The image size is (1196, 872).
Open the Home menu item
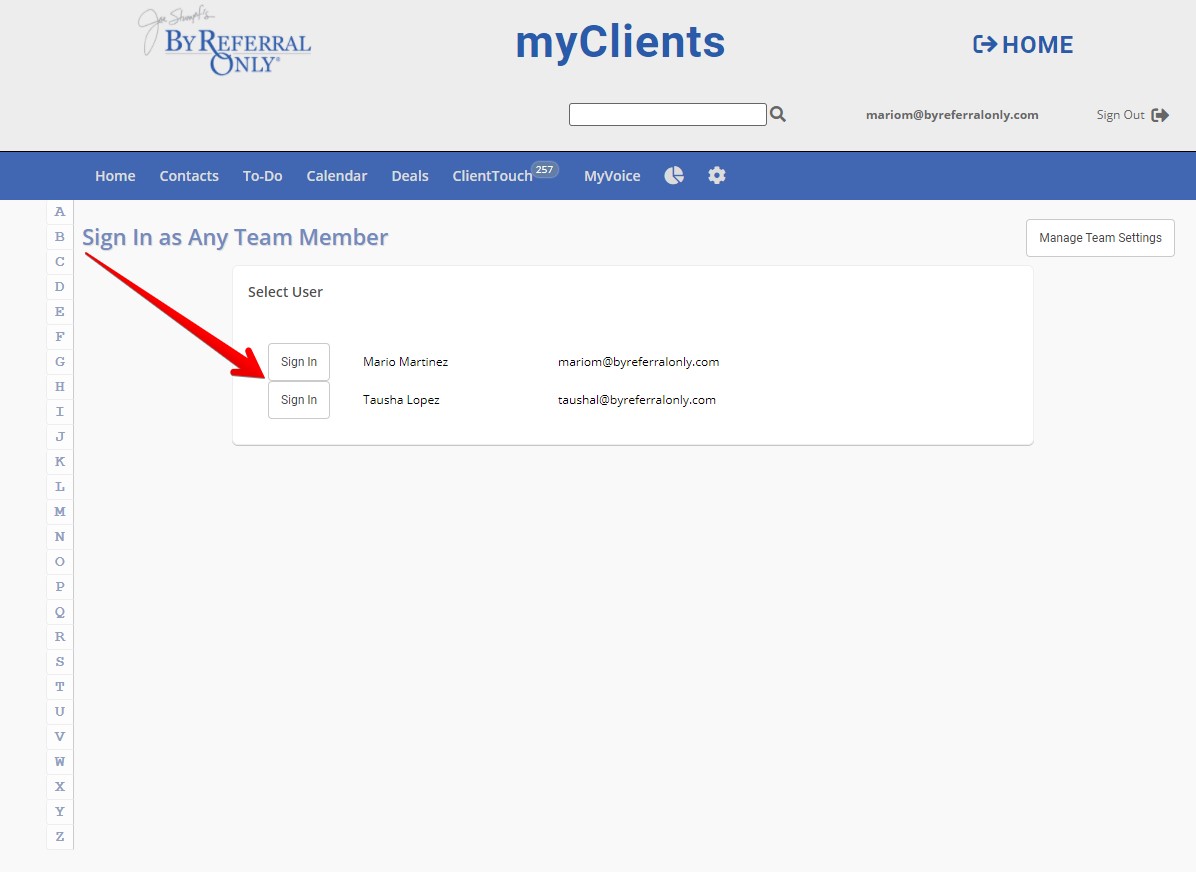pos(115,175)
